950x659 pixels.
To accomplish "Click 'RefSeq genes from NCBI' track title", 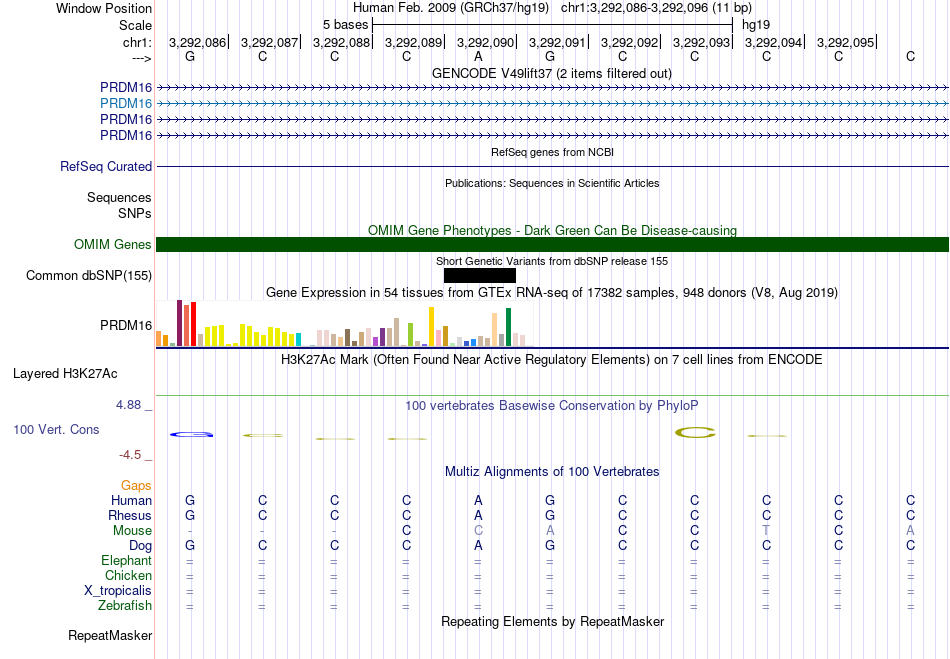I will pyautogui.click(x=552, y=152).
